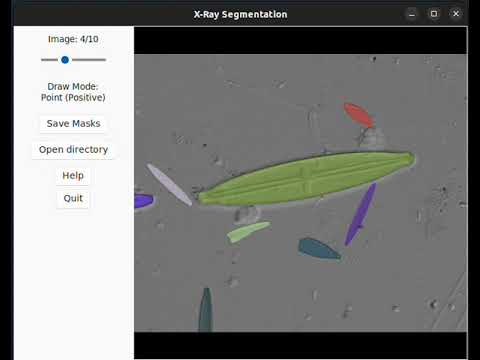480x360 pixels.
Task: Select the small light green mask
Action: (x=248, y=231)
